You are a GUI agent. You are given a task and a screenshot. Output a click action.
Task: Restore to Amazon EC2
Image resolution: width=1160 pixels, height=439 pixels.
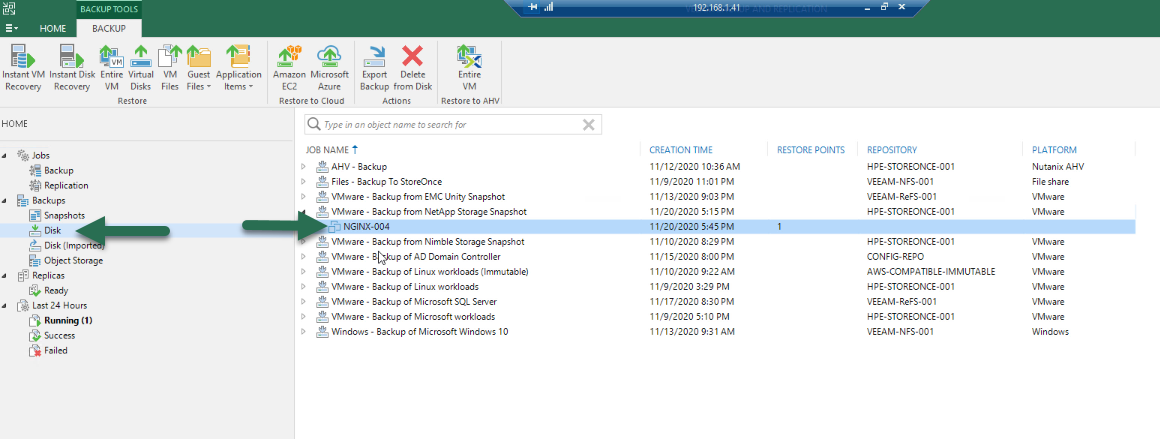click(289, 68)
